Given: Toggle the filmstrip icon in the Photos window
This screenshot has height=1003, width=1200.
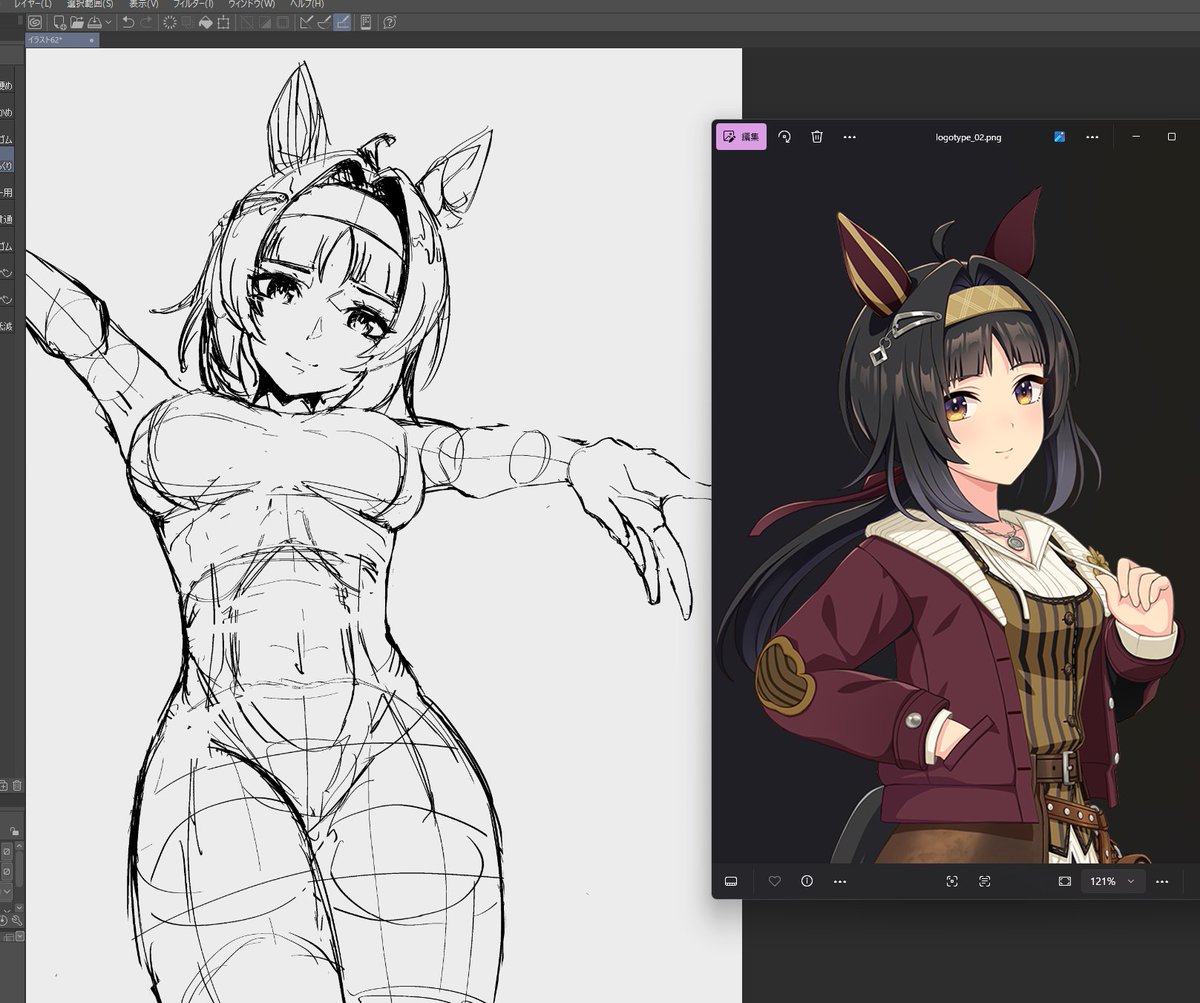Looking at the screenshot, I should click(x=731, y=881).
